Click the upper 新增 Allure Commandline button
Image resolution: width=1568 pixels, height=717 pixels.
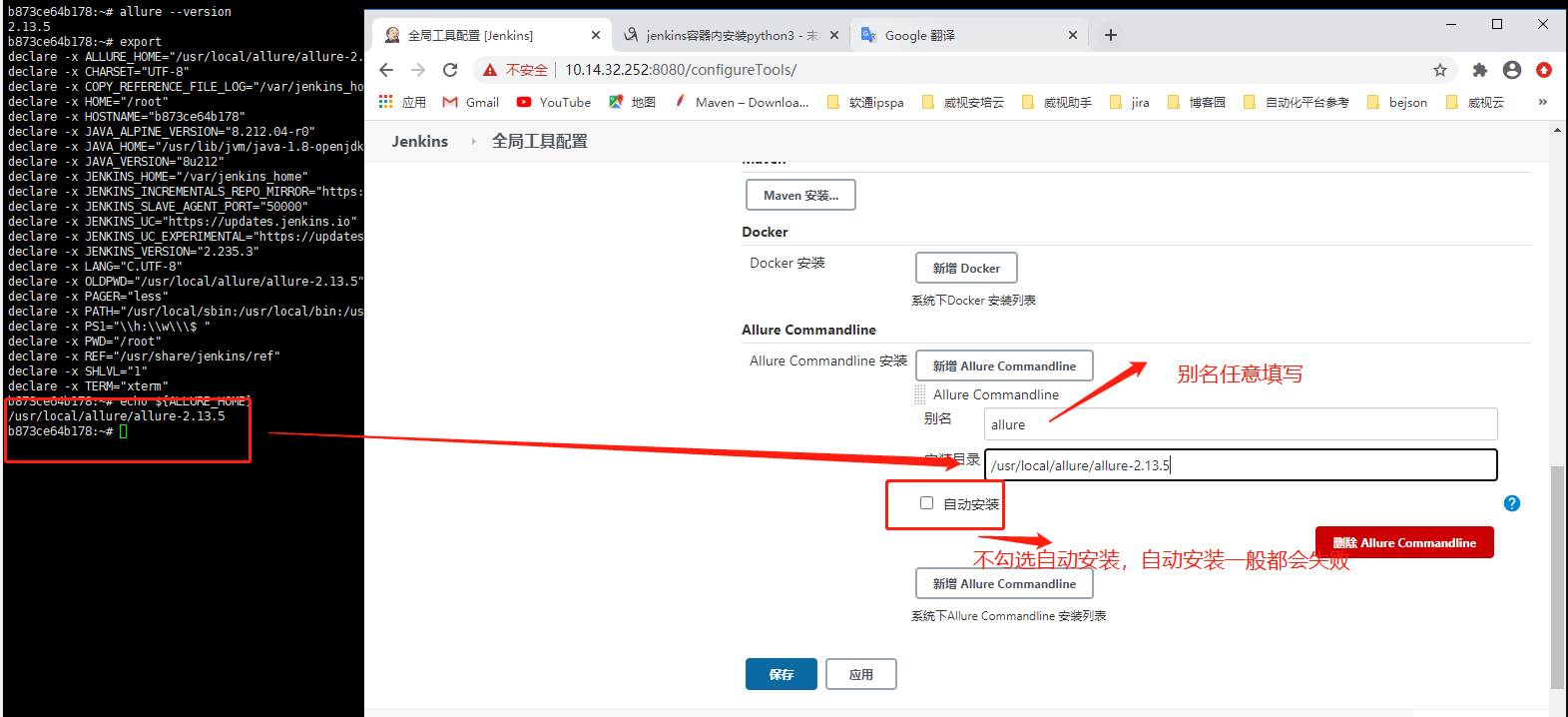(x=1004, y=365)
